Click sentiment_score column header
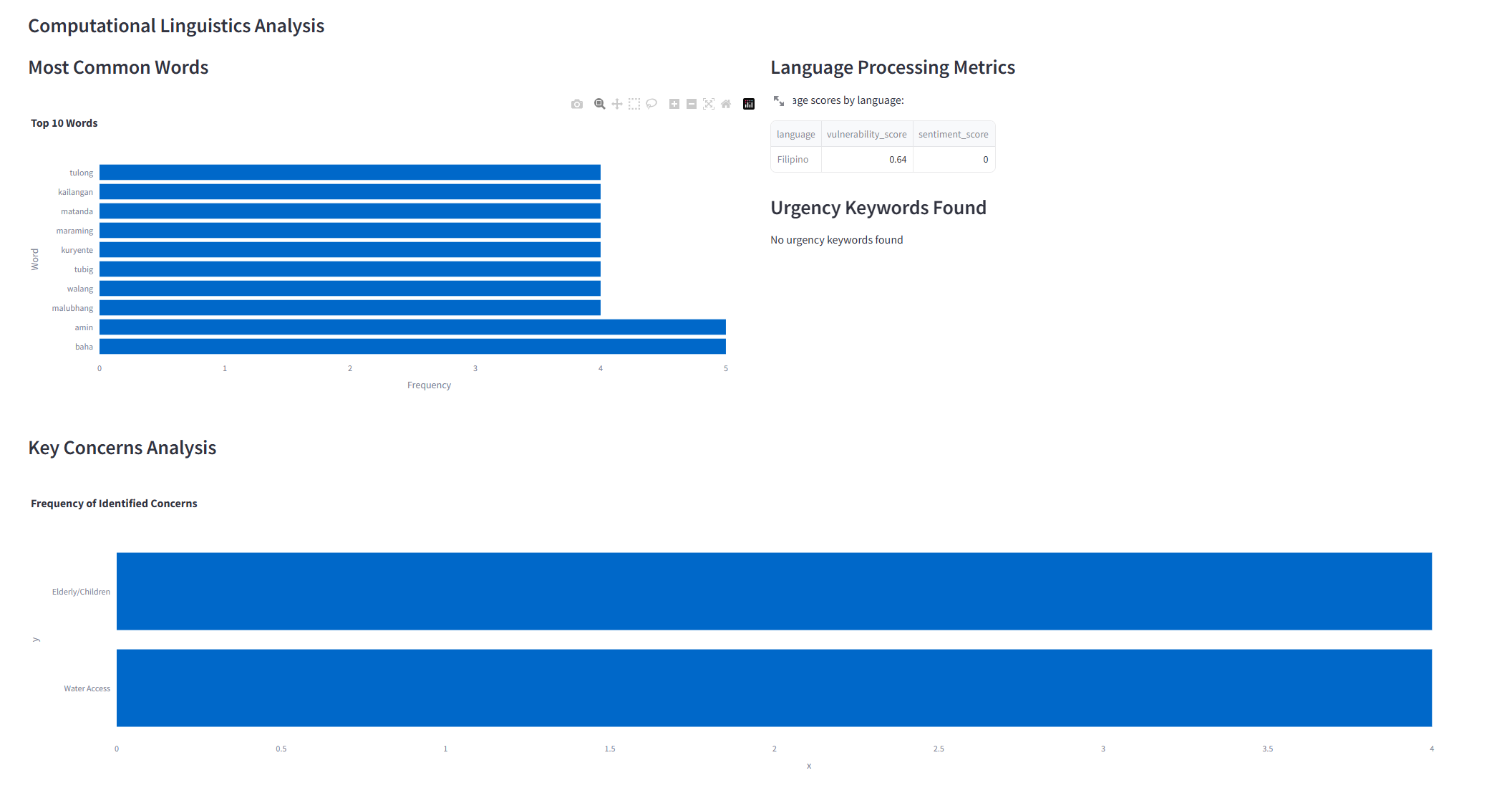1512x788 pixels. 953,134
